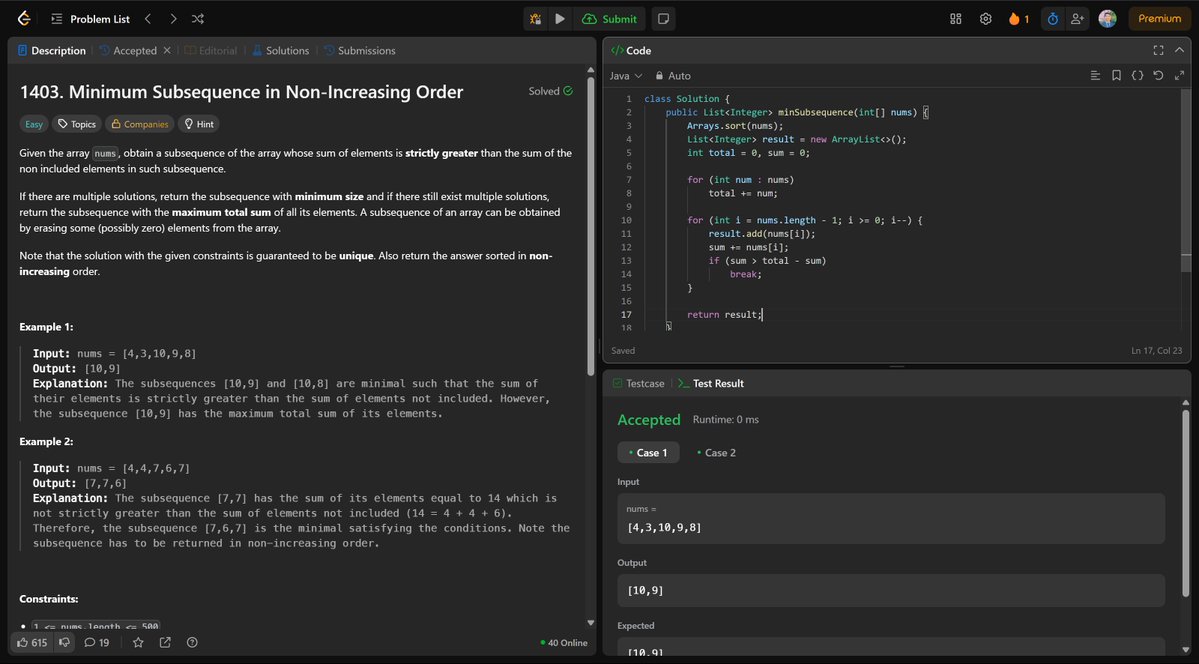Share the problem with share icon
This screenshot has width=1199, height=664.
coord(165,643)
